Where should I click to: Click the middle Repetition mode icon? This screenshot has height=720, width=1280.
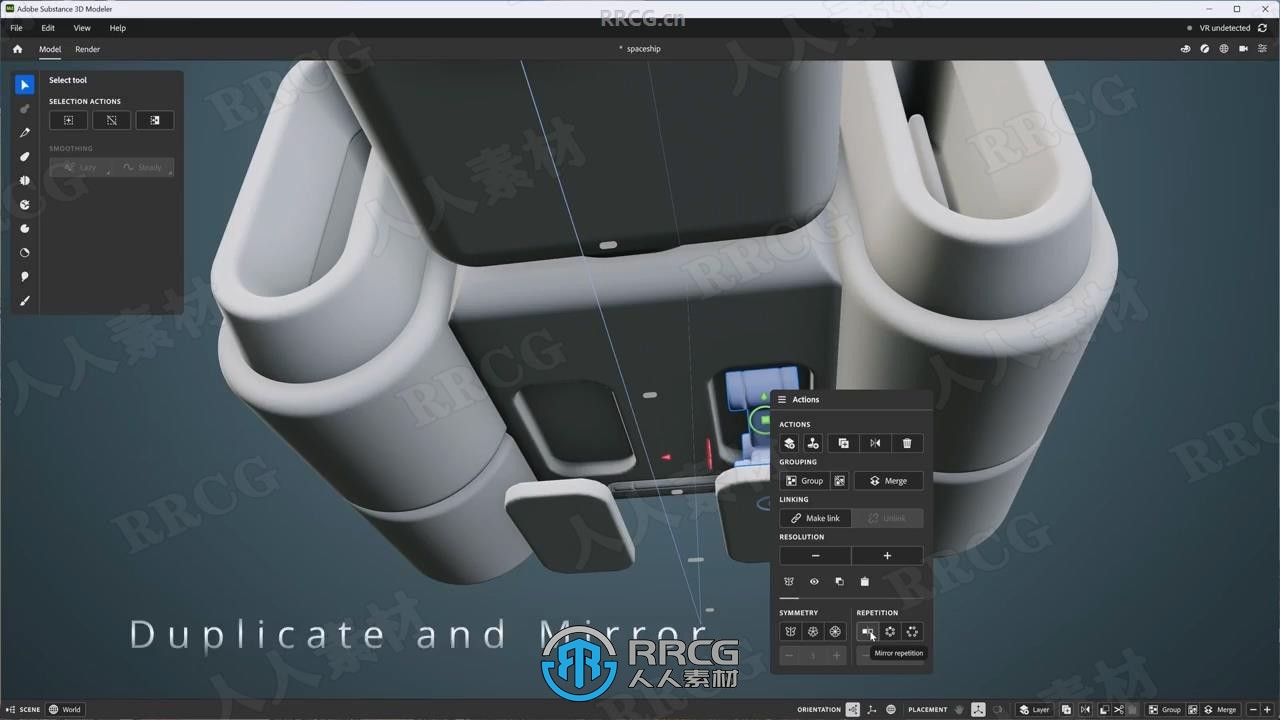(x=890, y=632)
